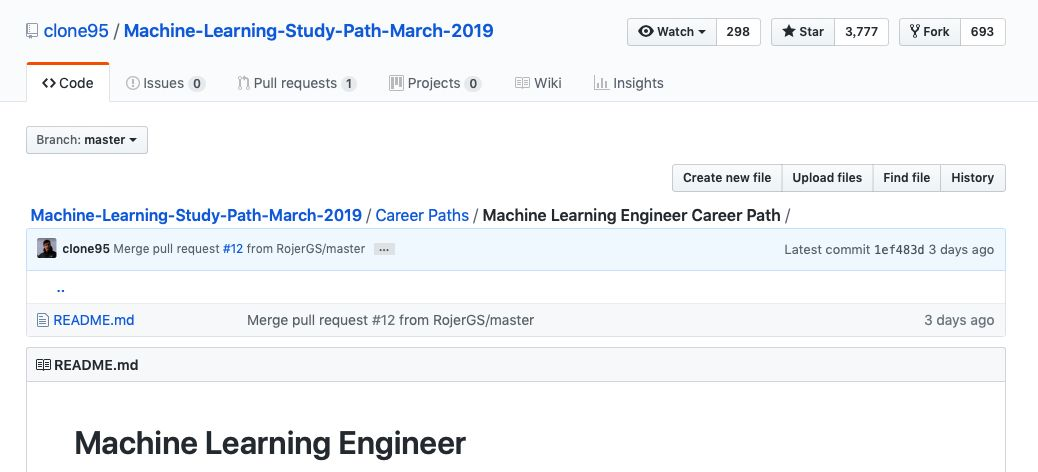Click Find file button
This screenshot has height=472, width=1038.
coord(906,177)
